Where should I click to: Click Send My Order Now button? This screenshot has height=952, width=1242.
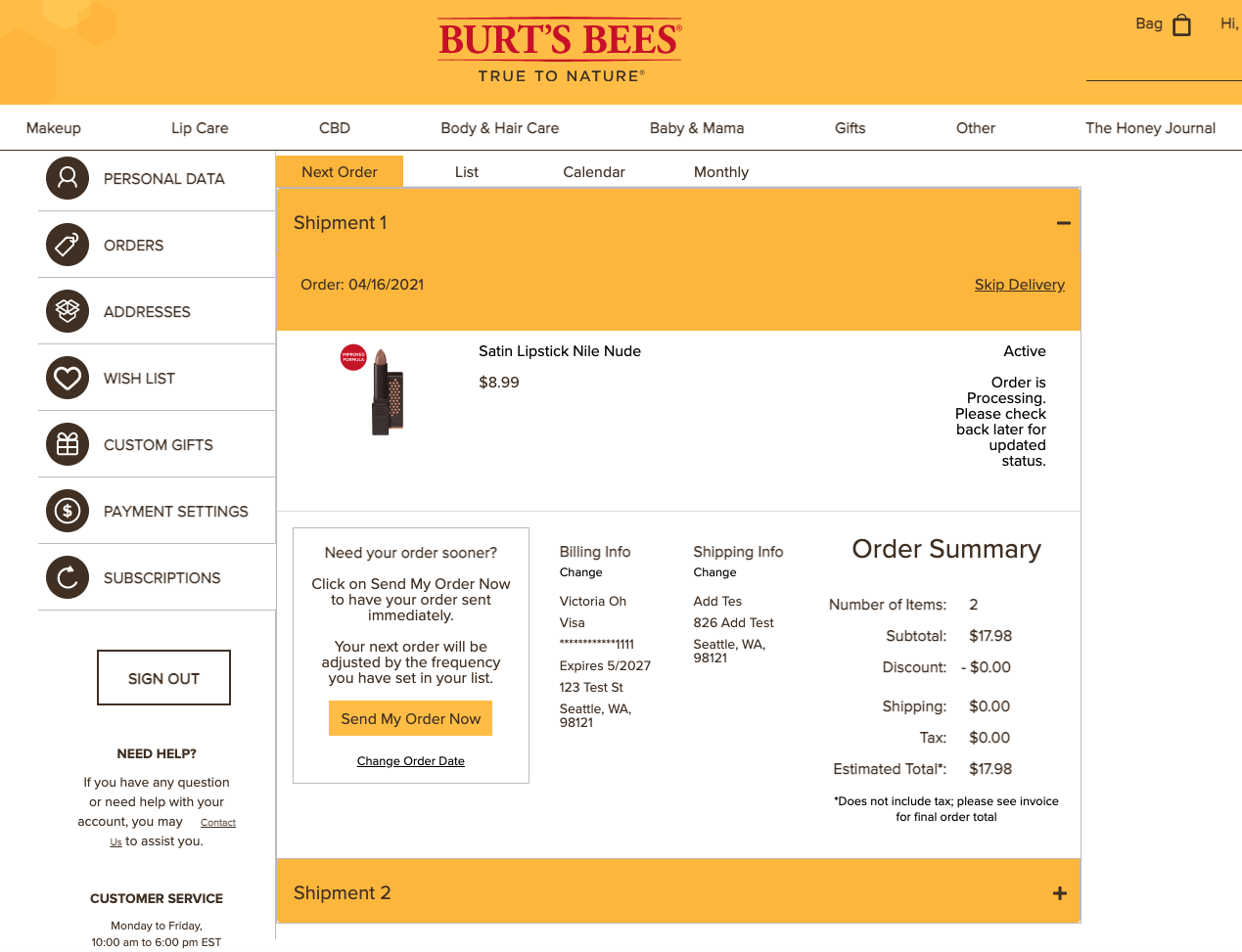click(411, 718)
